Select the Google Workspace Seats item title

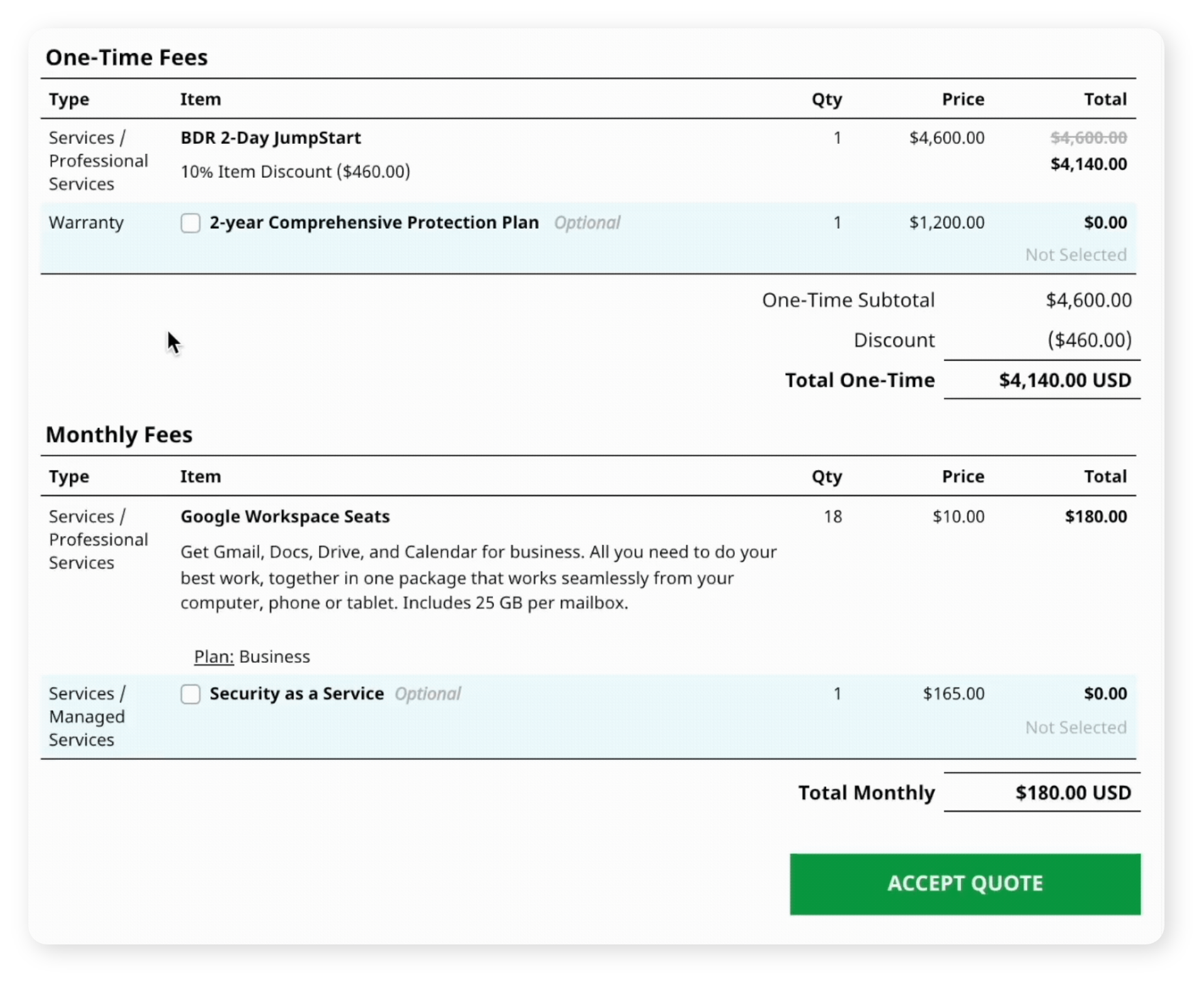(285, 517)
